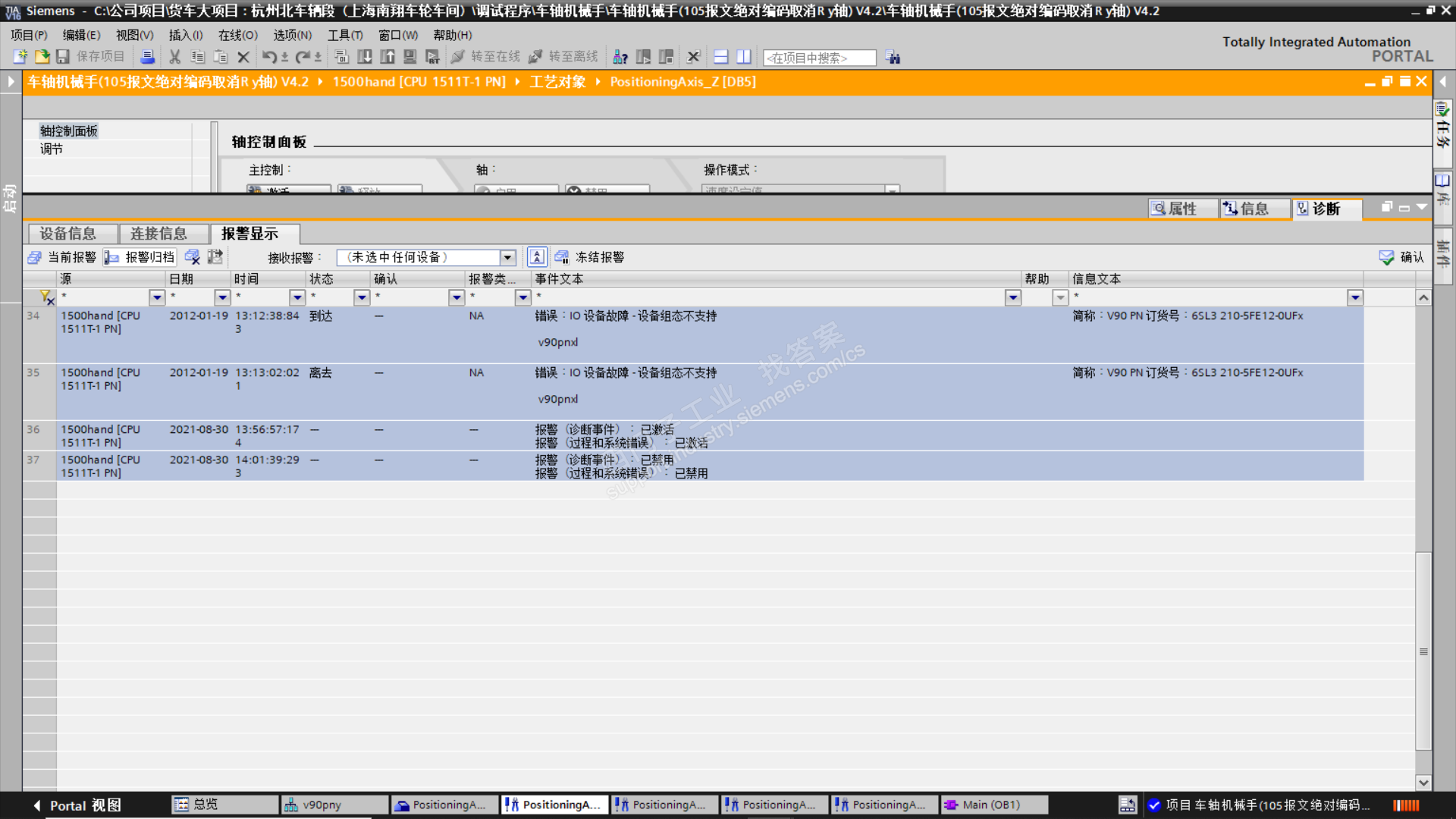Image resolution: width=1456 pixels, height=819 pixels.
Task: Click the print icon in toolbar
Action: 148,57
